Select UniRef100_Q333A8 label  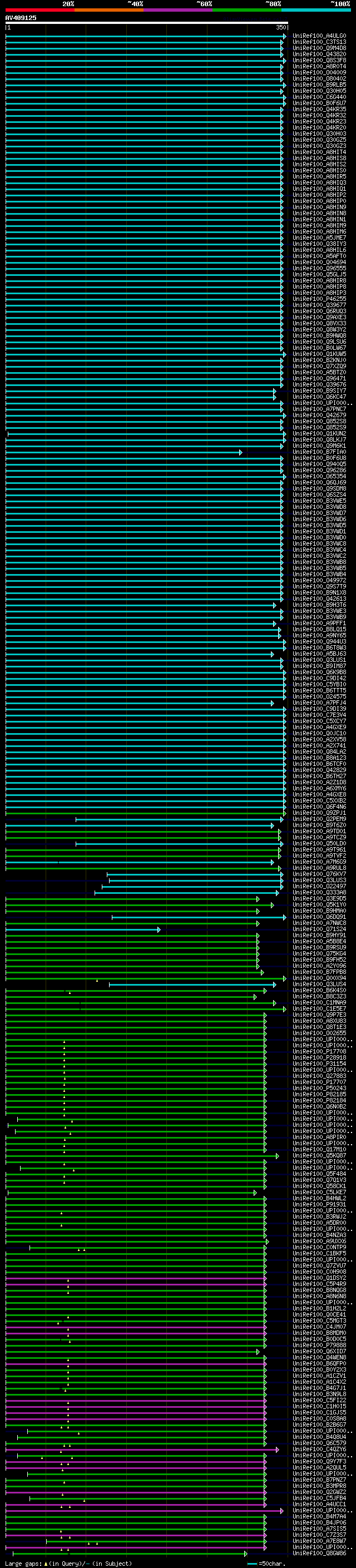coord(319,892)
